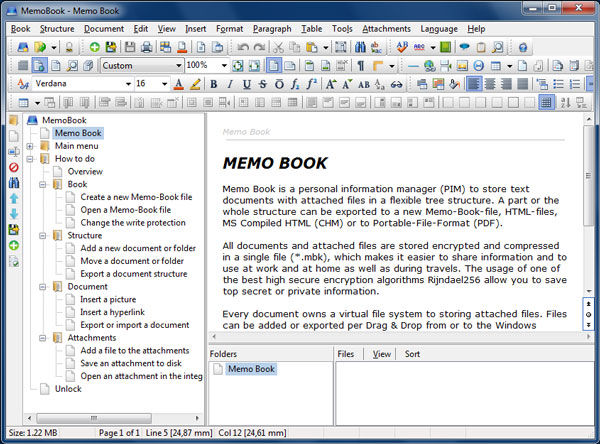This screenshot has height=444, width=600.
Task: Select Memo Book in Folders panel
Action: 251,369
